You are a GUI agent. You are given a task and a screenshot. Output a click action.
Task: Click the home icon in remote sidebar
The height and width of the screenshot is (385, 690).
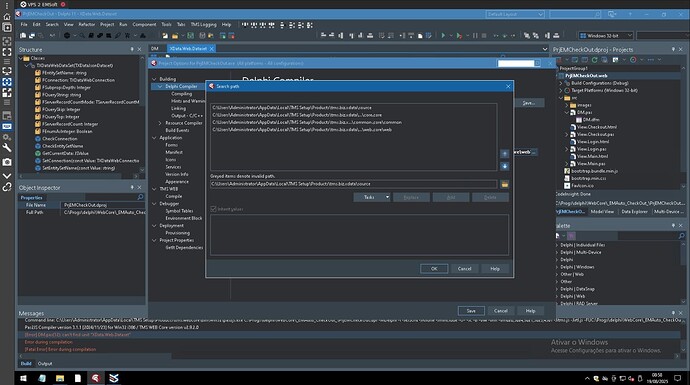coord(7,17)
